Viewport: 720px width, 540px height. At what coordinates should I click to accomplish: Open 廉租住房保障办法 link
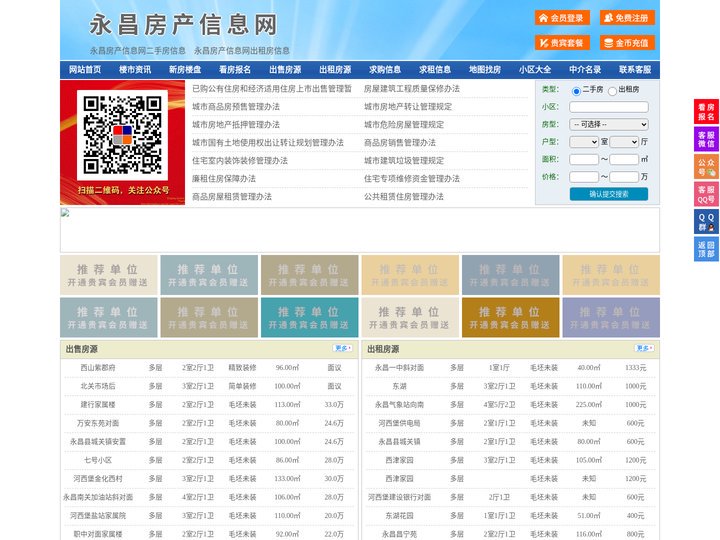pos(224,178)
